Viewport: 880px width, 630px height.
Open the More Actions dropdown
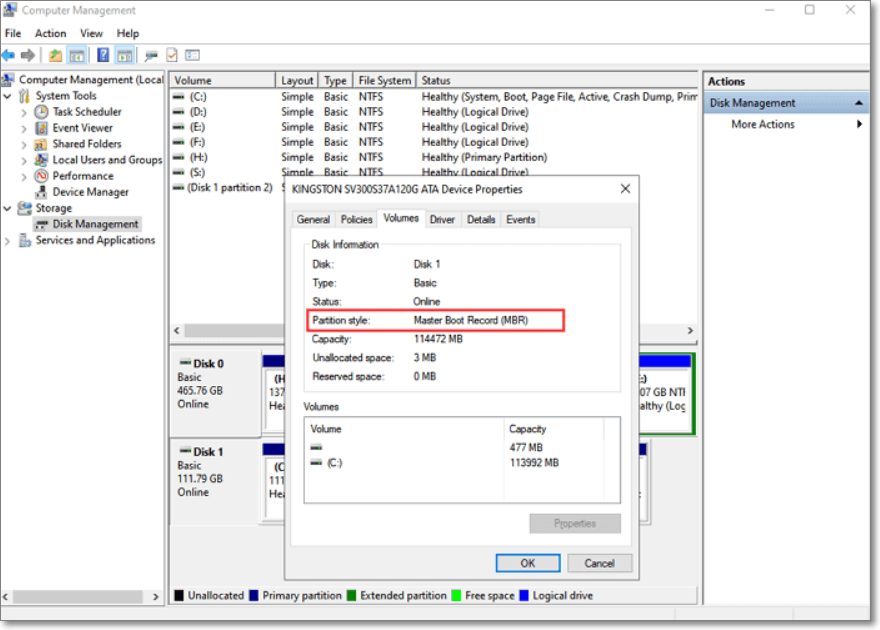tap(761, 124)
